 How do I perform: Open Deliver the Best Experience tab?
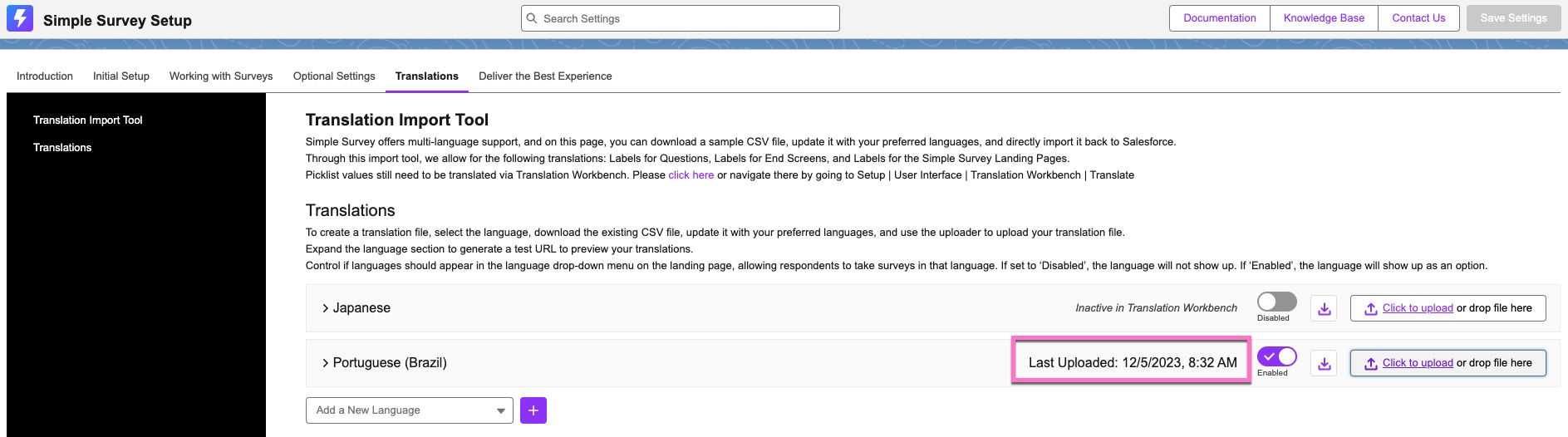(545, 76)
